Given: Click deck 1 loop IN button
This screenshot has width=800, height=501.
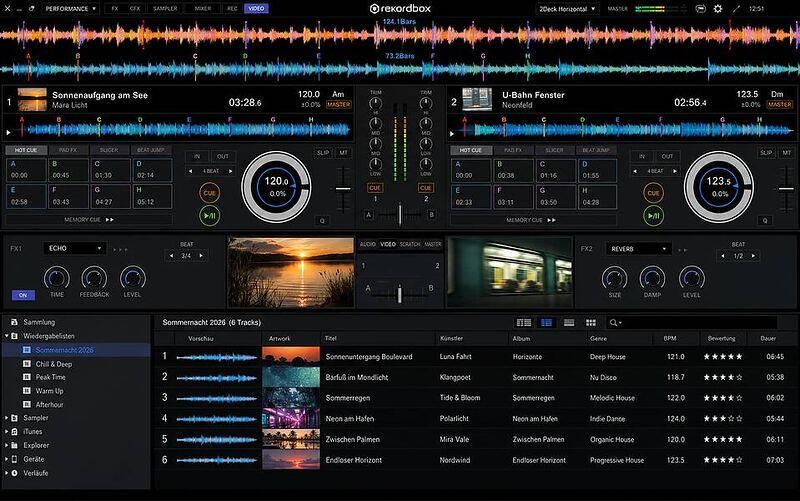Looking at the screenshot, I should [197, 157].
